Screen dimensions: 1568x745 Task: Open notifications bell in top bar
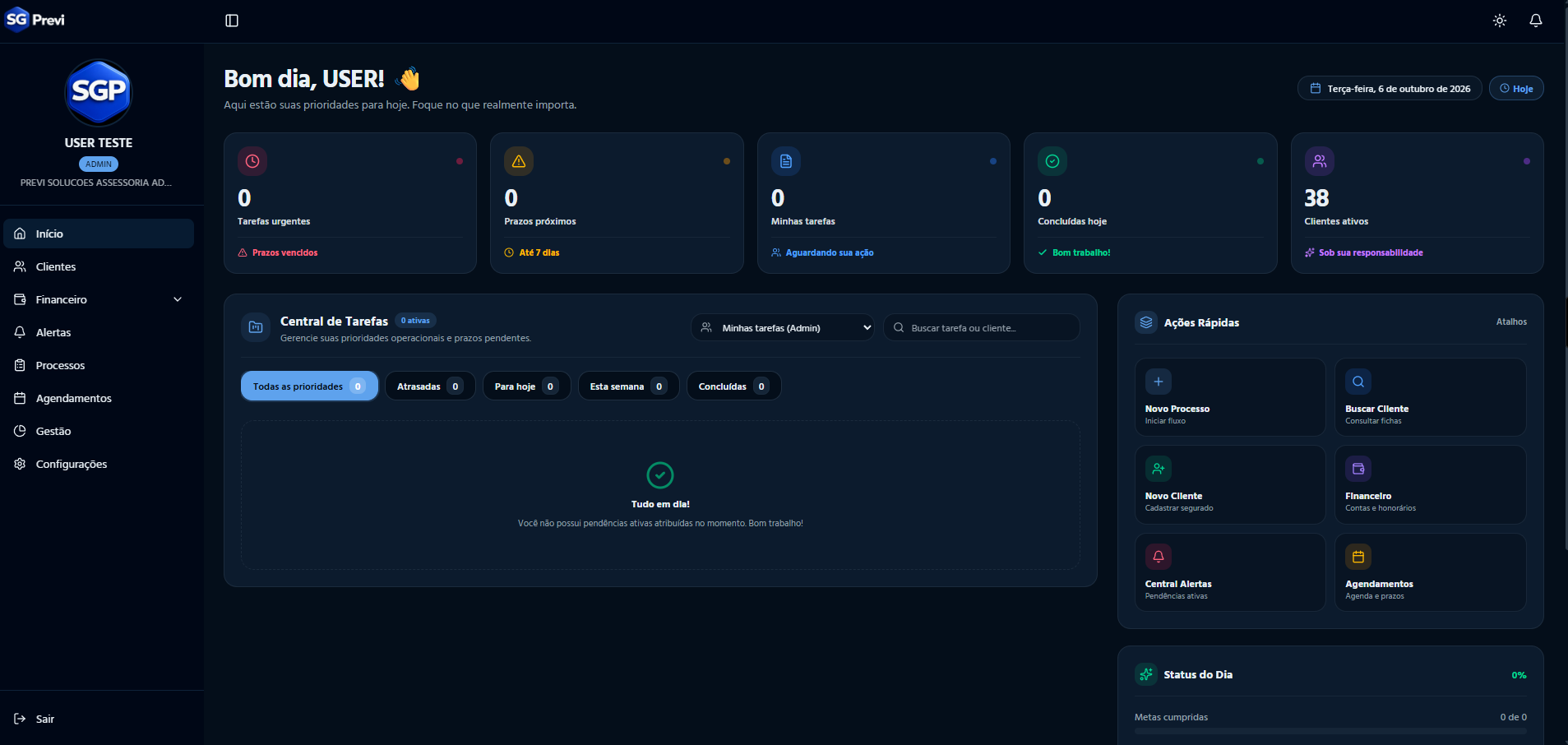pos(1536,21)
